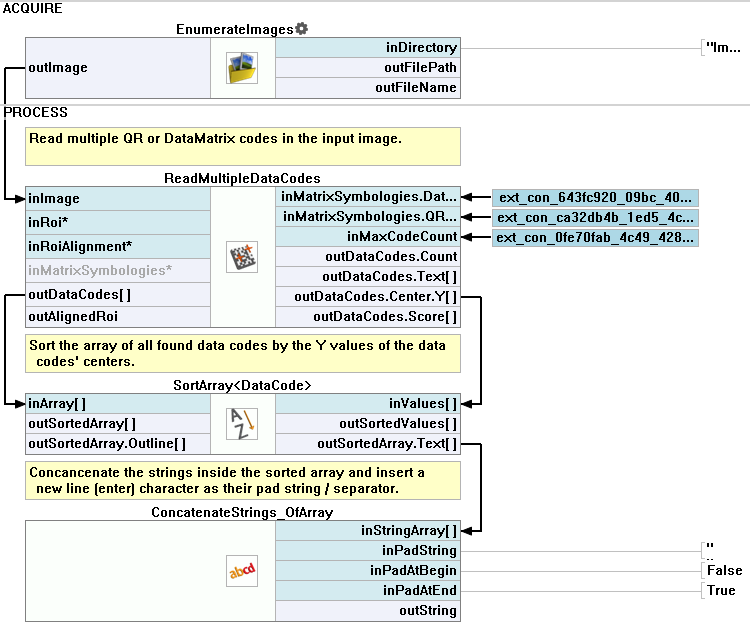Click the ReadMultipleDataCodes filter icon
Screen dimensions: 750x627
[x=242, y=257]
